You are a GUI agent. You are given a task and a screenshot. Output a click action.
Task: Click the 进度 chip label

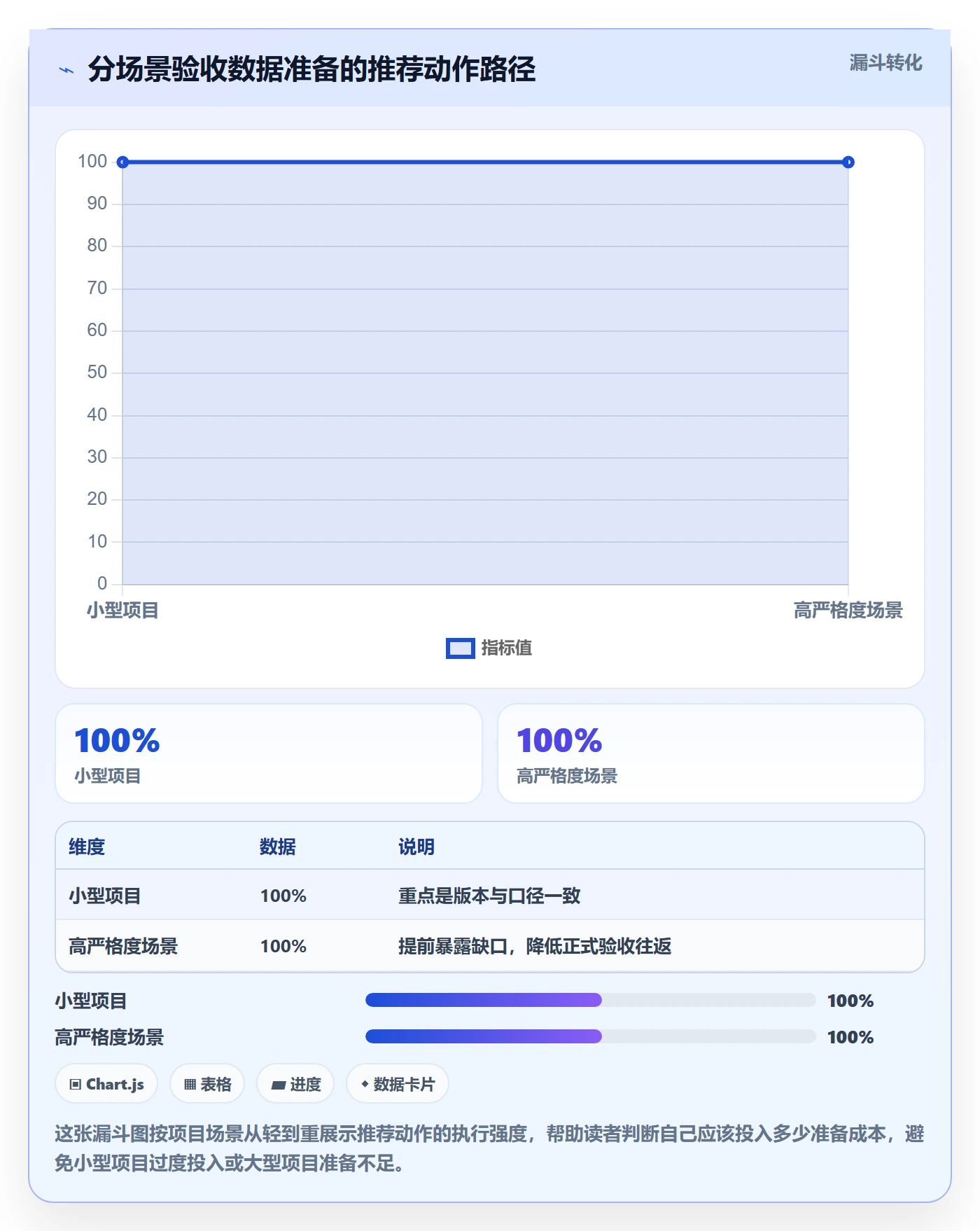(305, 1085)
